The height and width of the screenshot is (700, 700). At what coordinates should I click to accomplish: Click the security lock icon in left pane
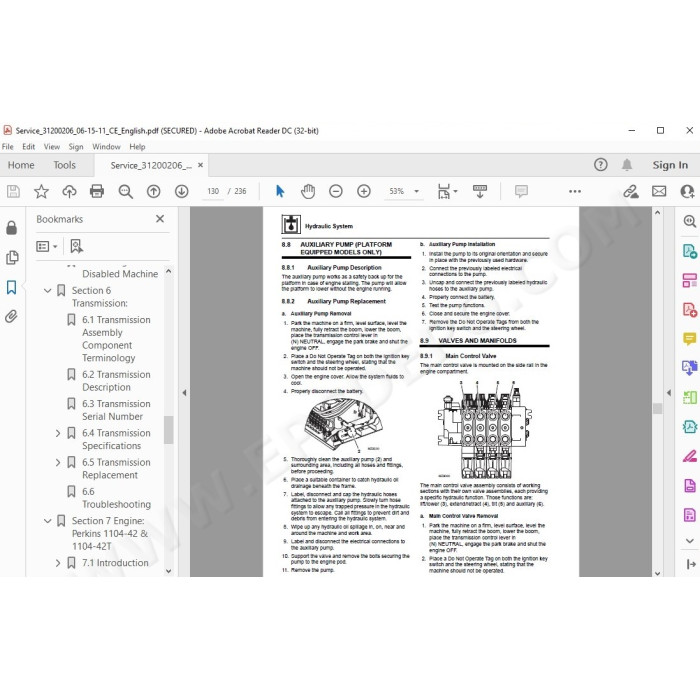[12, 228]
